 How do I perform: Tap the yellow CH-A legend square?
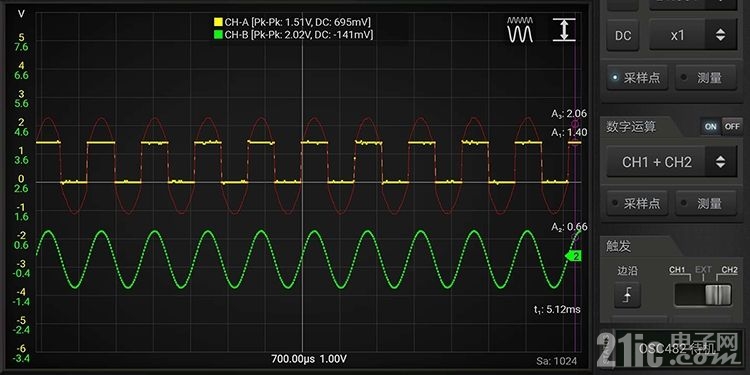click(218, 22)
